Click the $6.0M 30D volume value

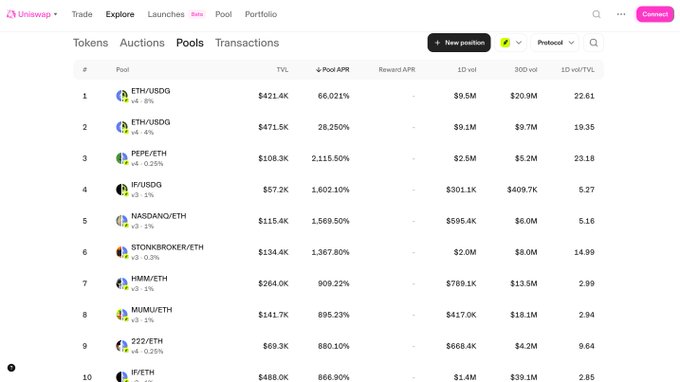(x=526, y=221)
